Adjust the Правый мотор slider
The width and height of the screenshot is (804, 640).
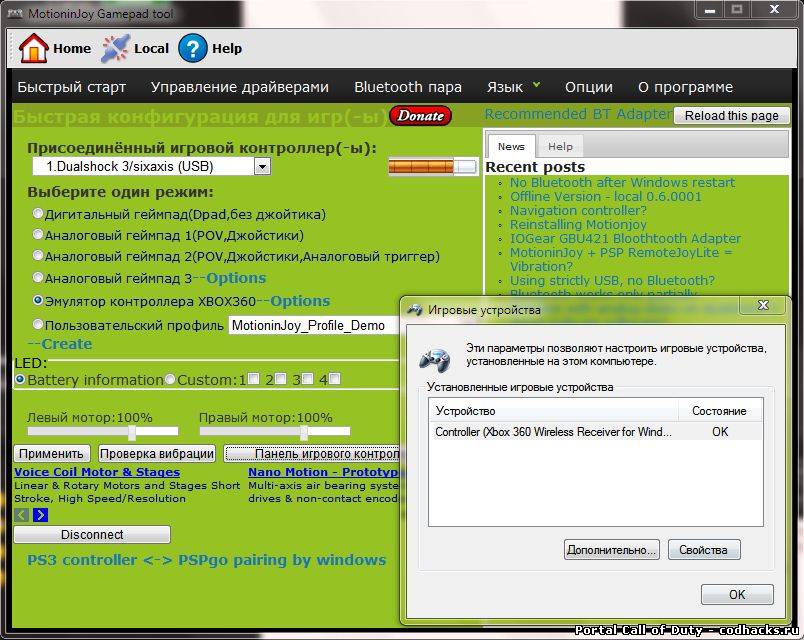pyautogui.click(x=304, y=432)
